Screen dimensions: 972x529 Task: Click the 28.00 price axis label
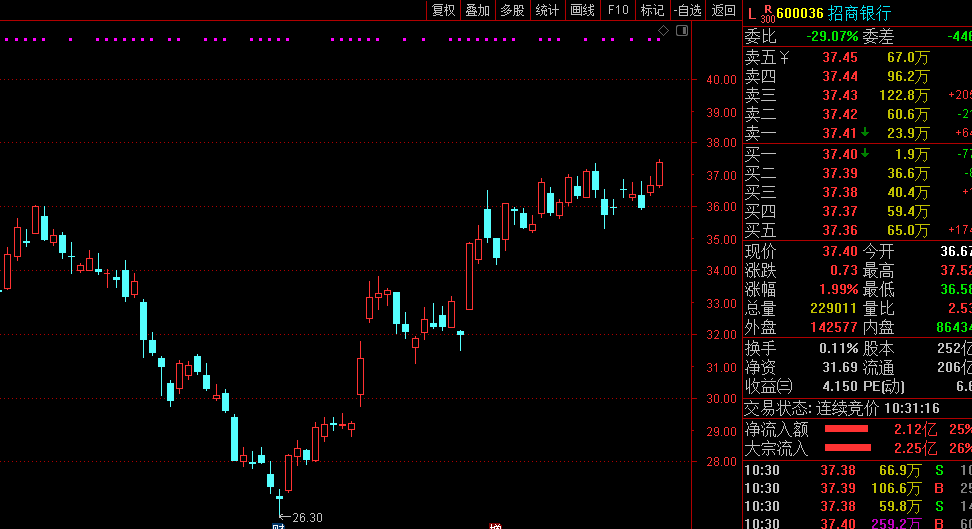click(722, 462)
